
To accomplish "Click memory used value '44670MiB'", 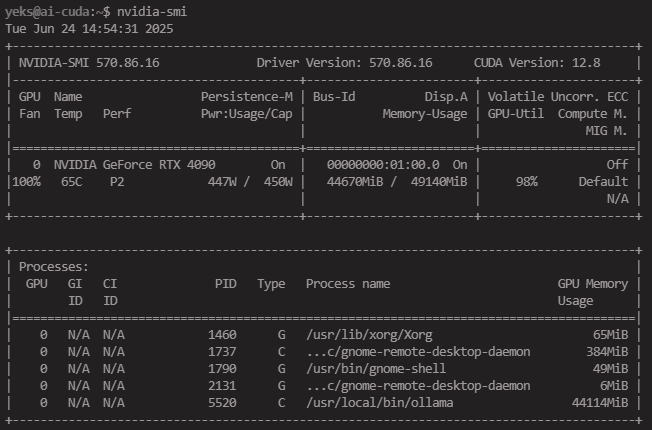I will click(x=355, y=182).
